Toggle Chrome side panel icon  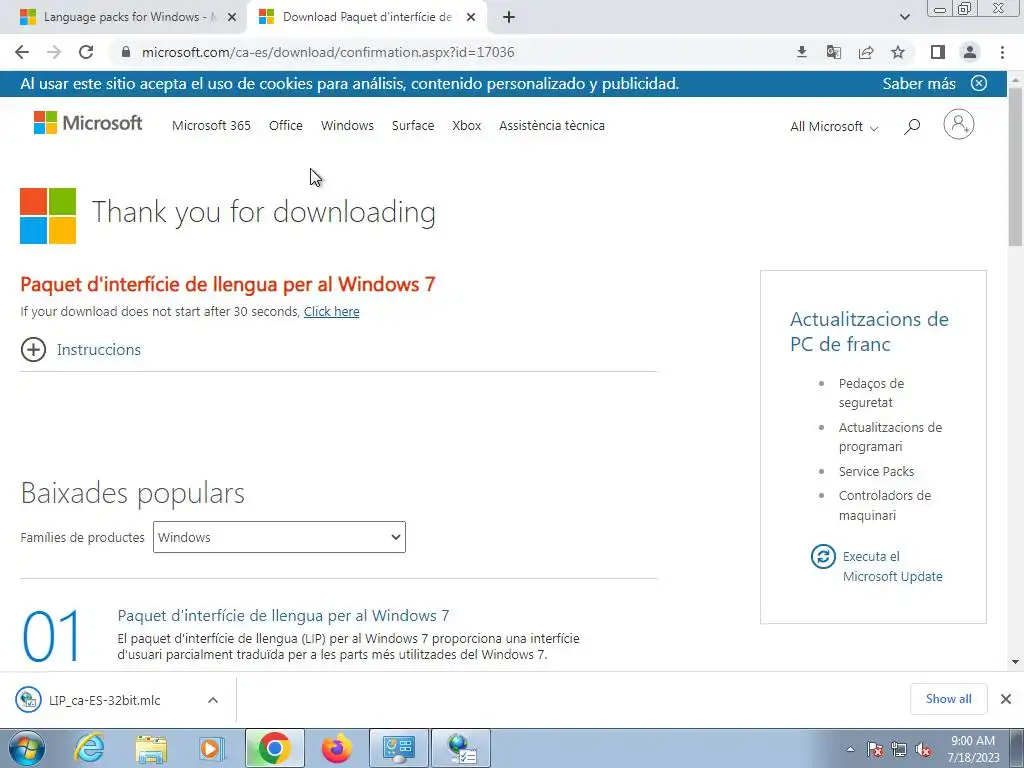(938, 52)
